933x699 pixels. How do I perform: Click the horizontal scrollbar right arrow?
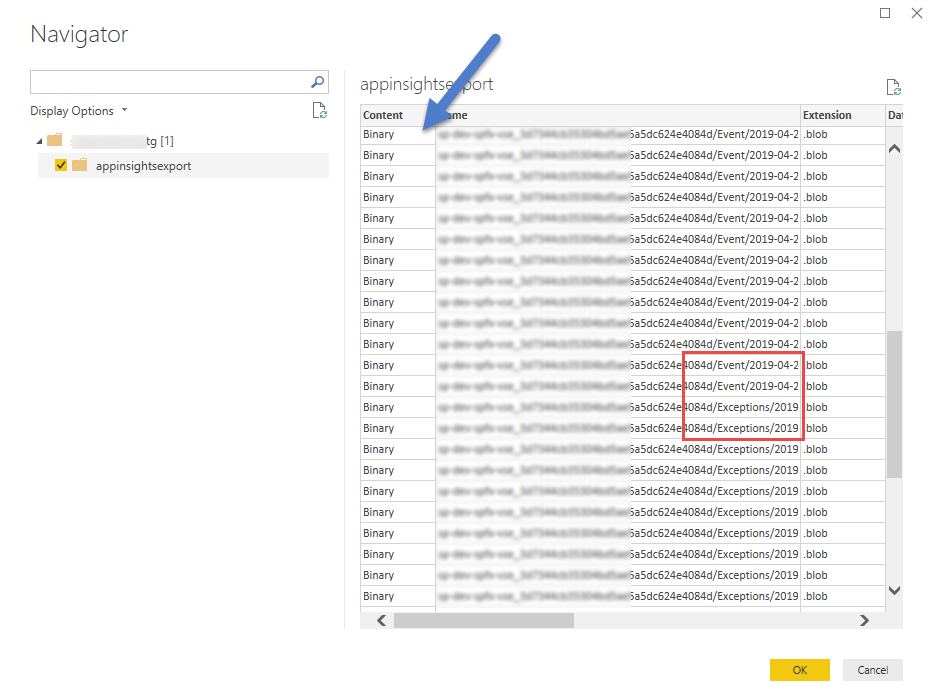865,620
